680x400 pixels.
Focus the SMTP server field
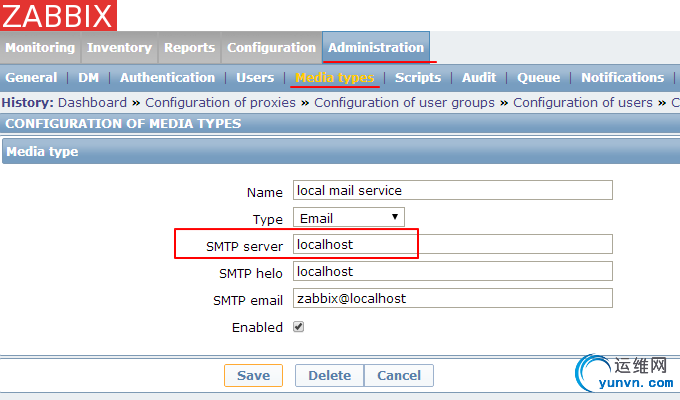coord(453,244)
